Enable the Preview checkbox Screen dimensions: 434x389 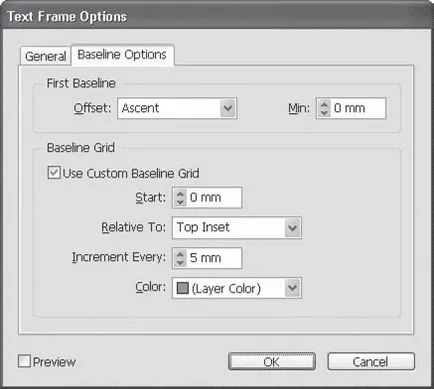pyautogui.click(x=24, y=361)
